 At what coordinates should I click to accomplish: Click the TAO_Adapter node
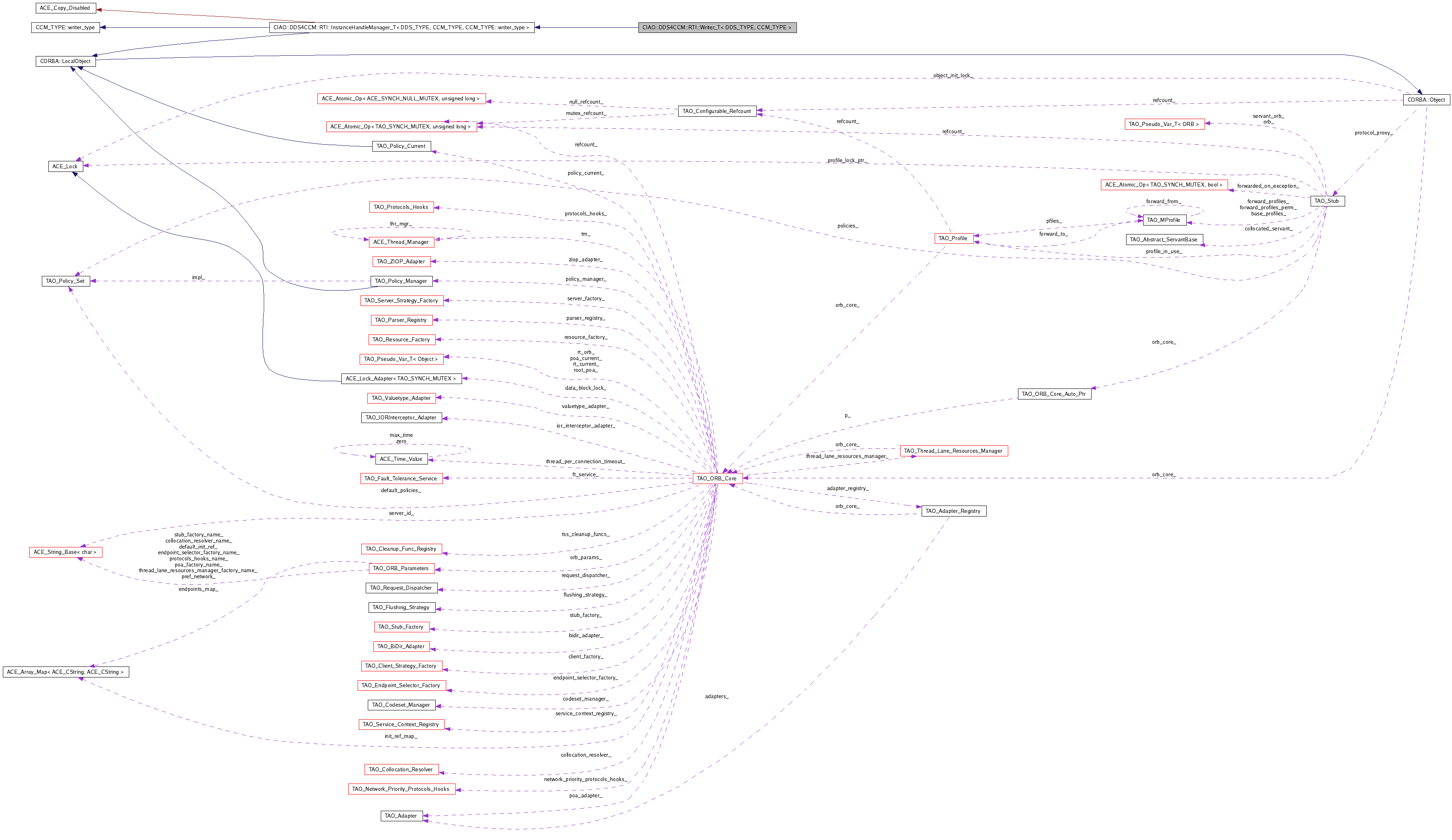pos(401,816)
